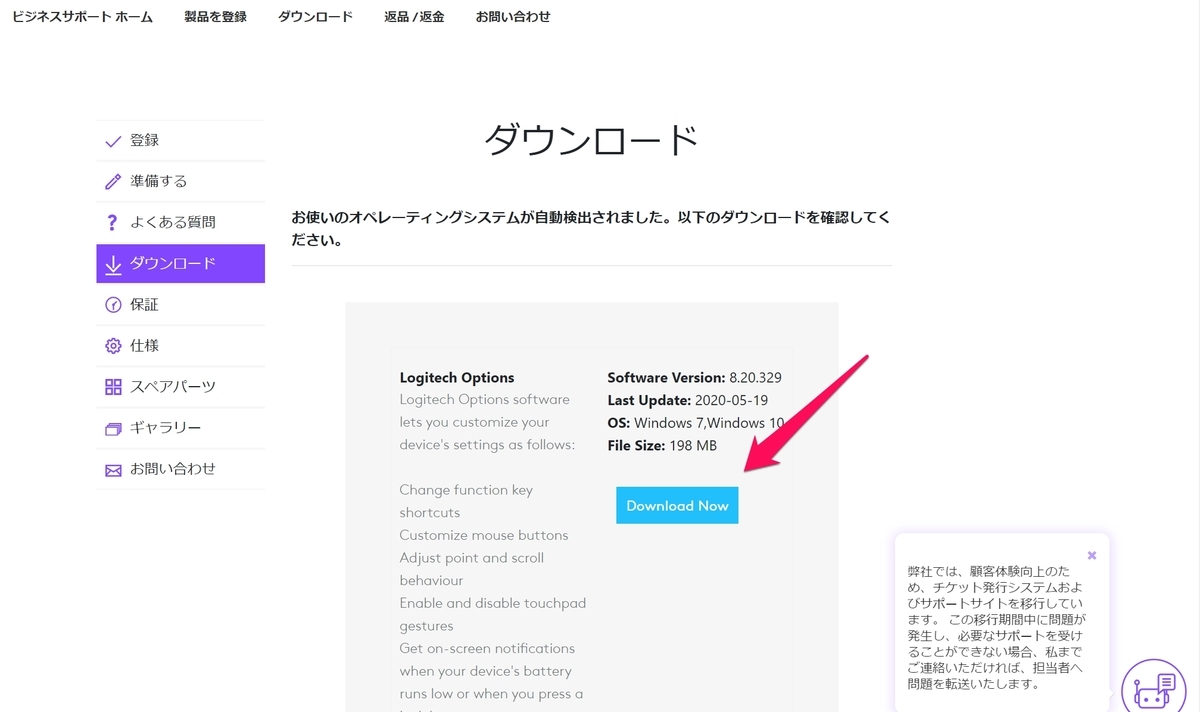Screen dimensions: 1200x712
Task: Open お問い合わせ in top navigation bar
Action: [513, 17]
